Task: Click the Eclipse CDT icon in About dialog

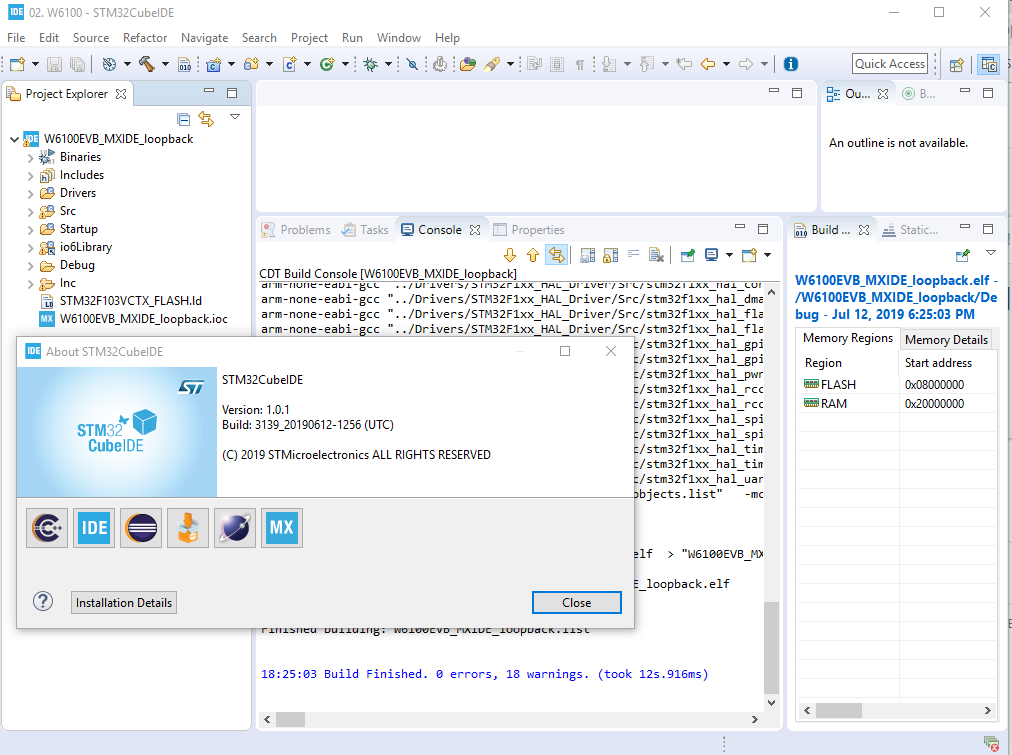Action: (x=47, y=528)
